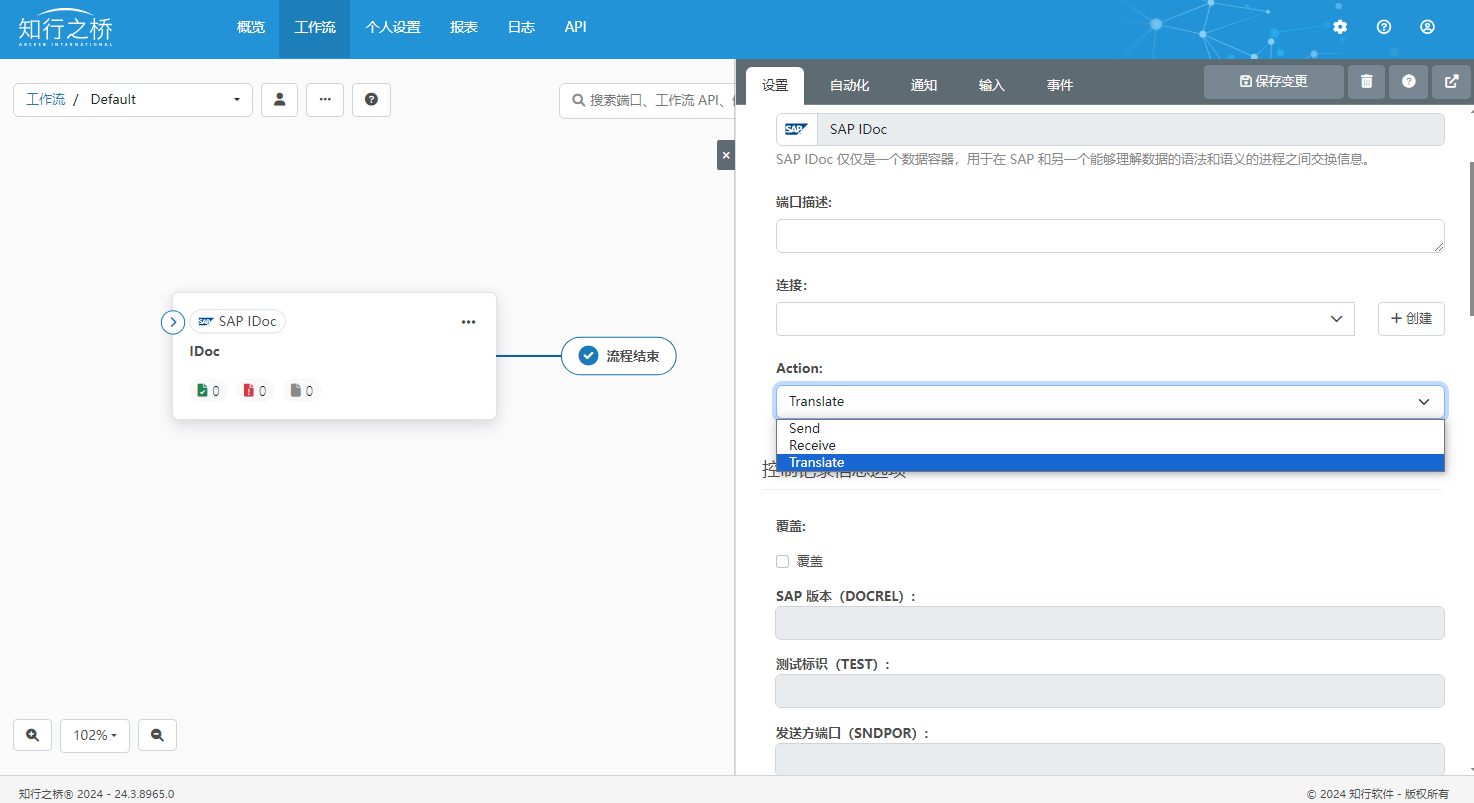Screen dimensions: 1474x803
Task: Click the dark close tab on panel edge
Action: pos(726,155)
